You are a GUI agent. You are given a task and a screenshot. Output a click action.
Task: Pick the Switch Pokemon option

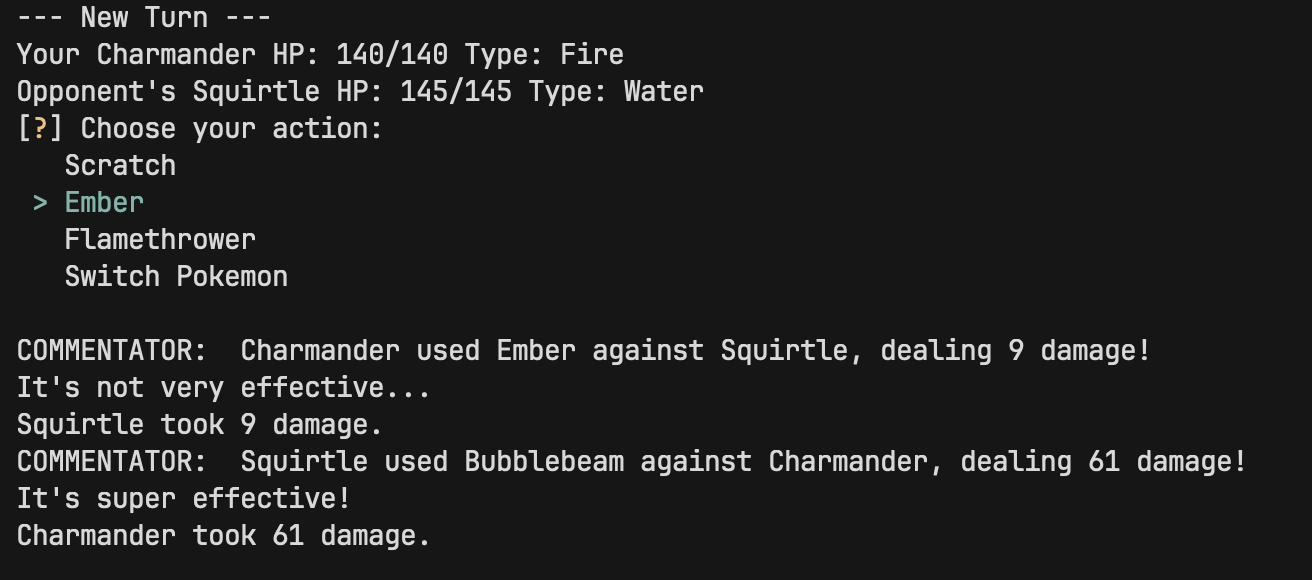click(x=176, y=276)
